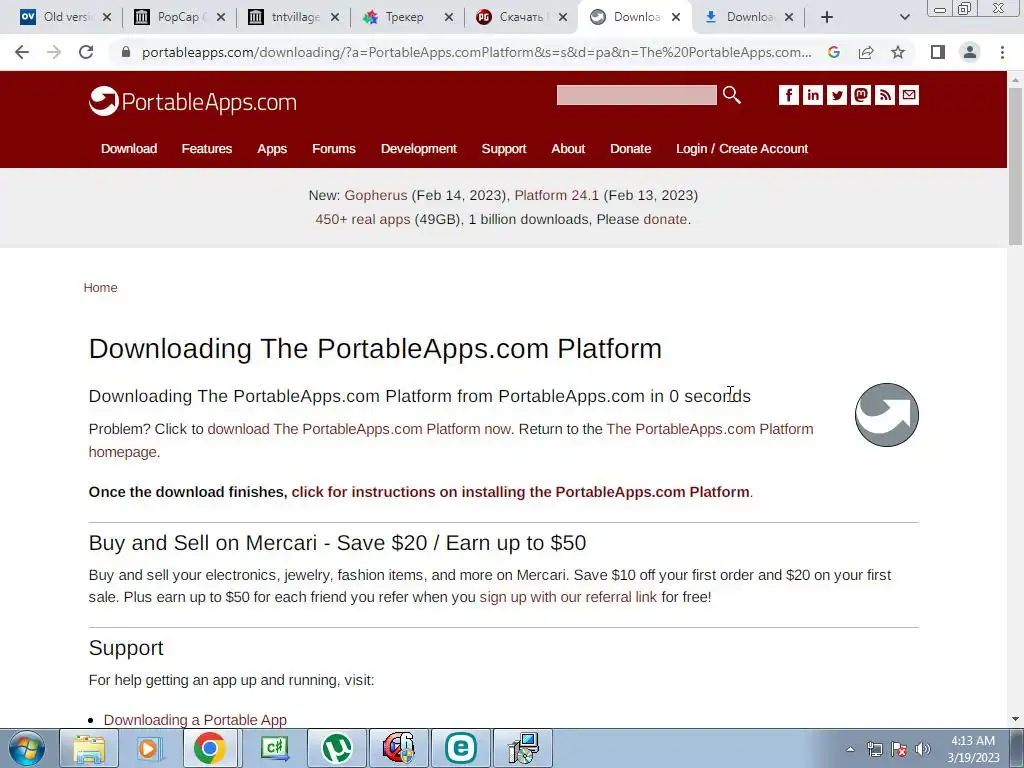Click the Action Center flag tray icon

(899, 750)
